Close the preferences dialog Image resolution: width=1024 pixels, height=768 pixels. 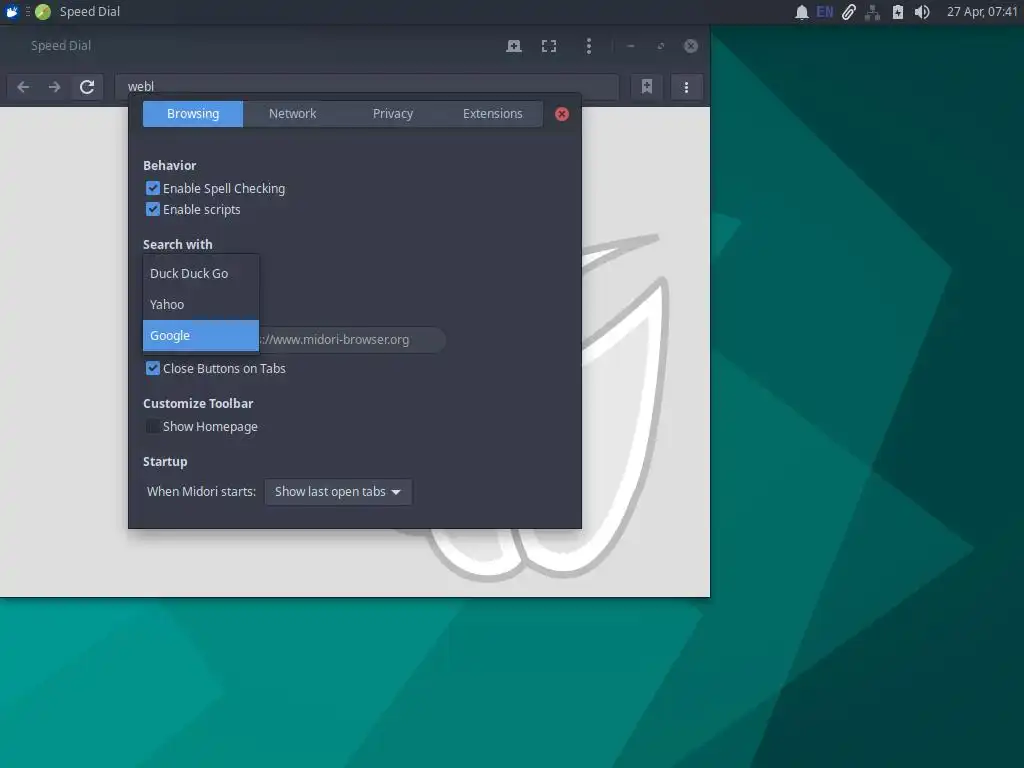(562, 114)
